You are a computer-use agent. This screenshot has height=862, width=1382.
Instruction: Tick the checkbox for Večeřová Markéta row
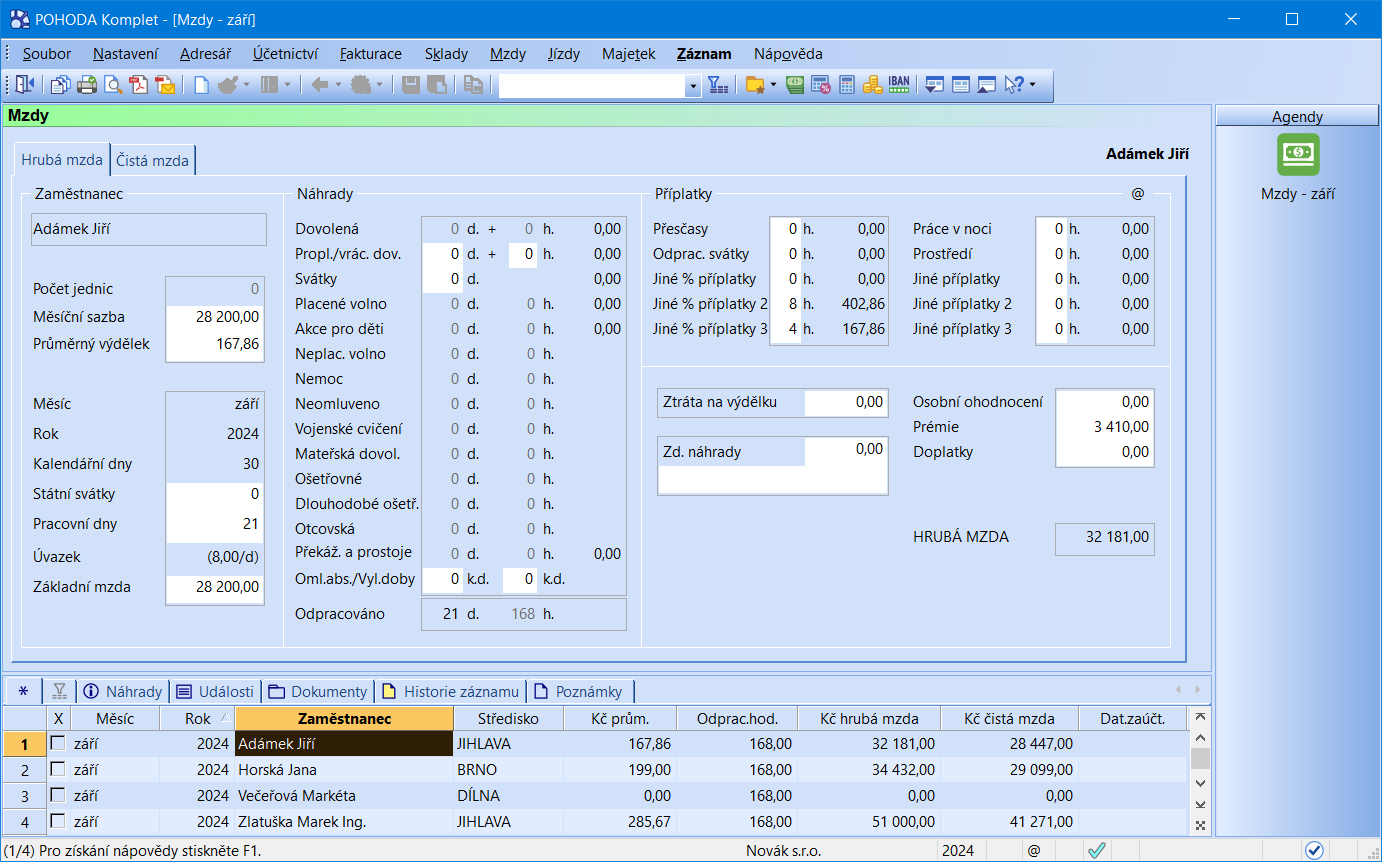click(x=58, y=795)
